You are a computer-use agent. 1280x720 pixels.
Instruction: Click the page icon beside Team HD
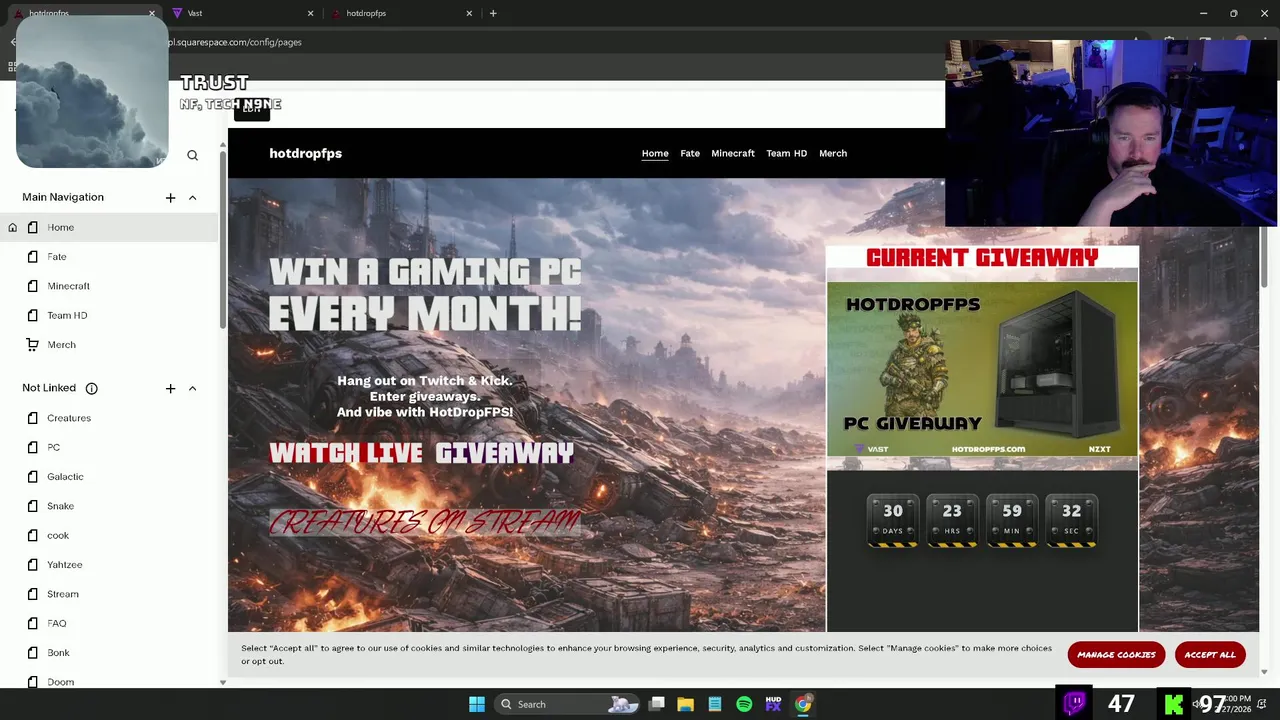pos(32,315)
